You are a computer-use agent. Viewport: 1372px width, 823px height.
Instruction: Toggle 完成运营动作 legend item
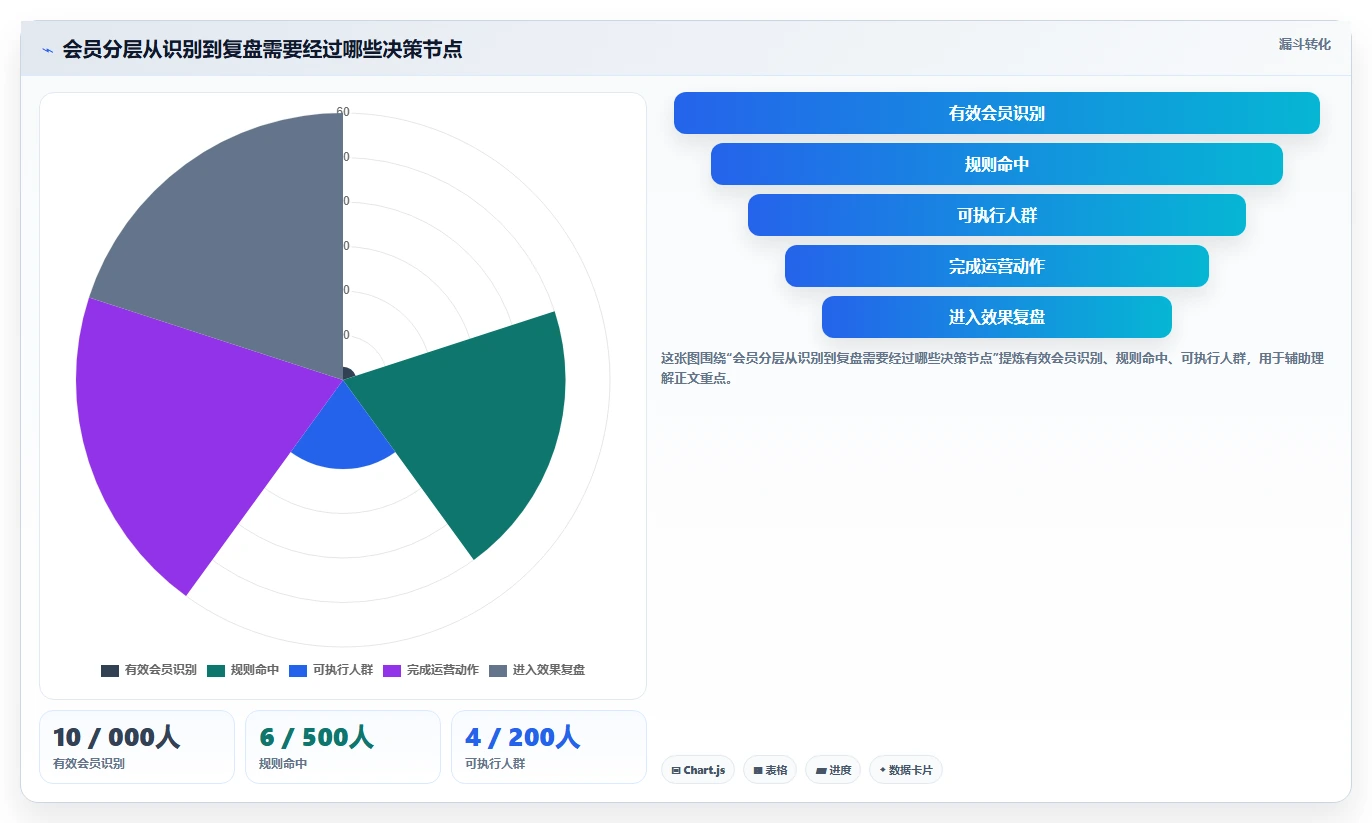431,670
